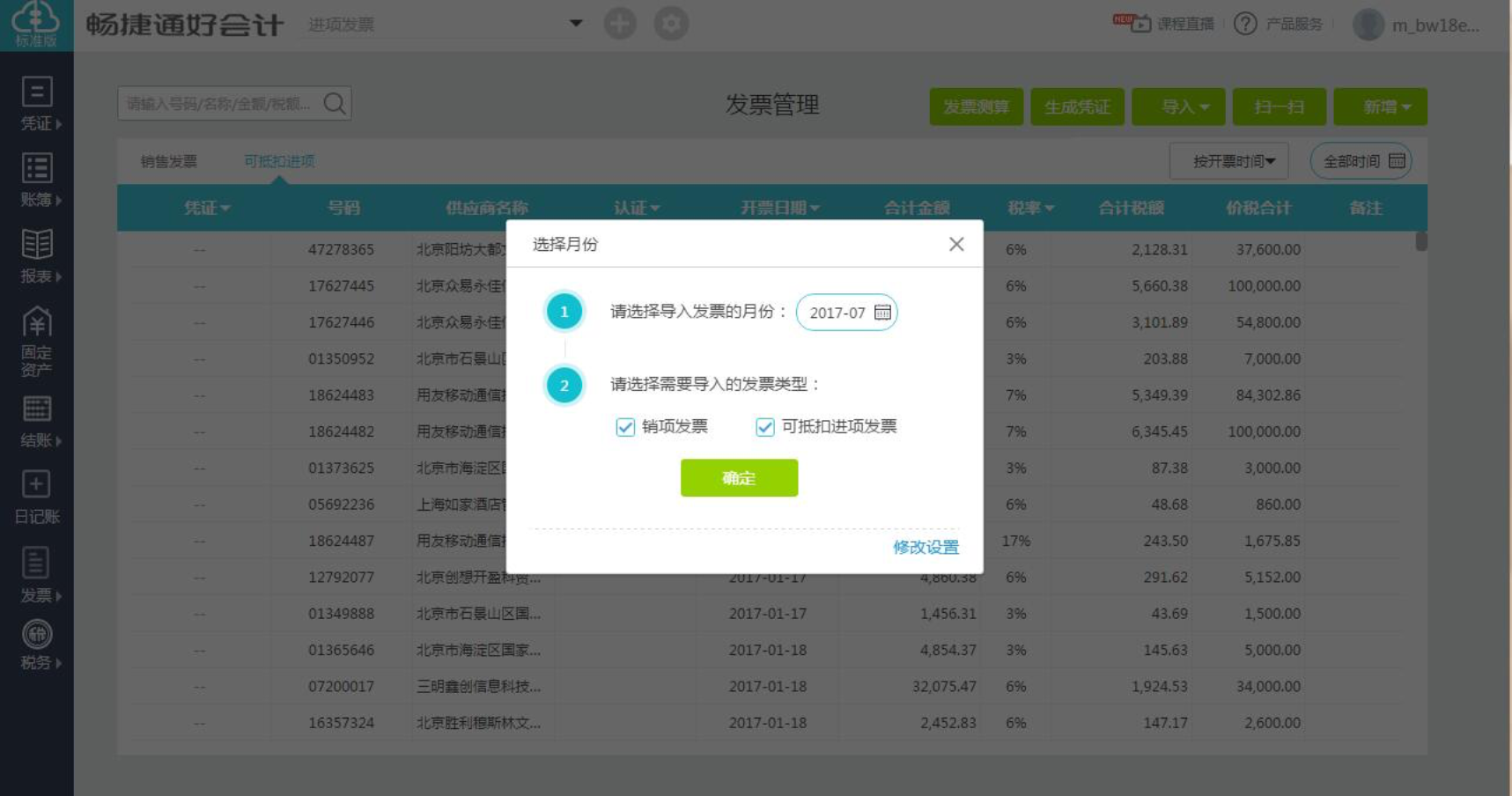Open the 固定资产 sidebar module
1512x796 pixels.
coord(37,335)
